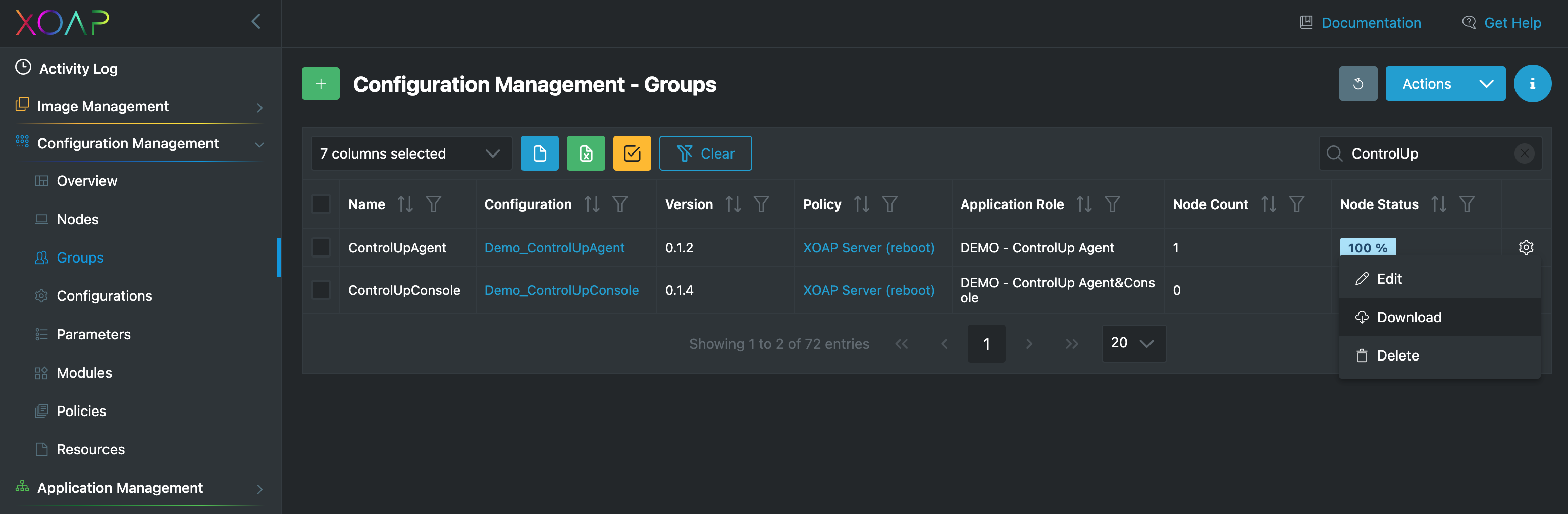Open Demo_ControlUpAgent configuration link
Screen dimensions: 1568x514
[x=554, y=248]
